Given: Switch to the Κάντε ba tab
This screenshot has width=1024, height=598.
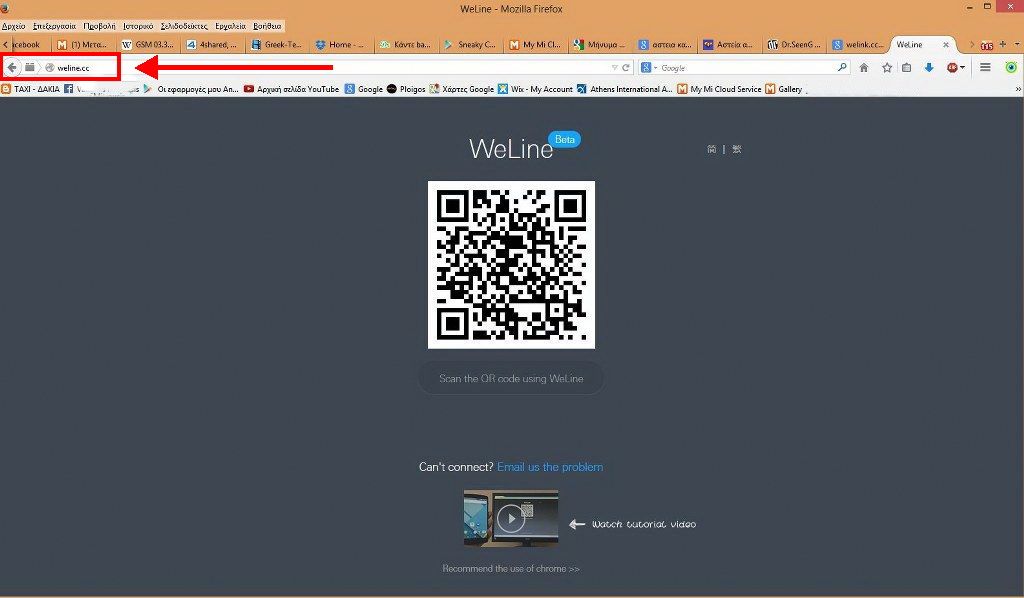Looking at the screenshot, I should pyautogui.click(x=406, y=44).
